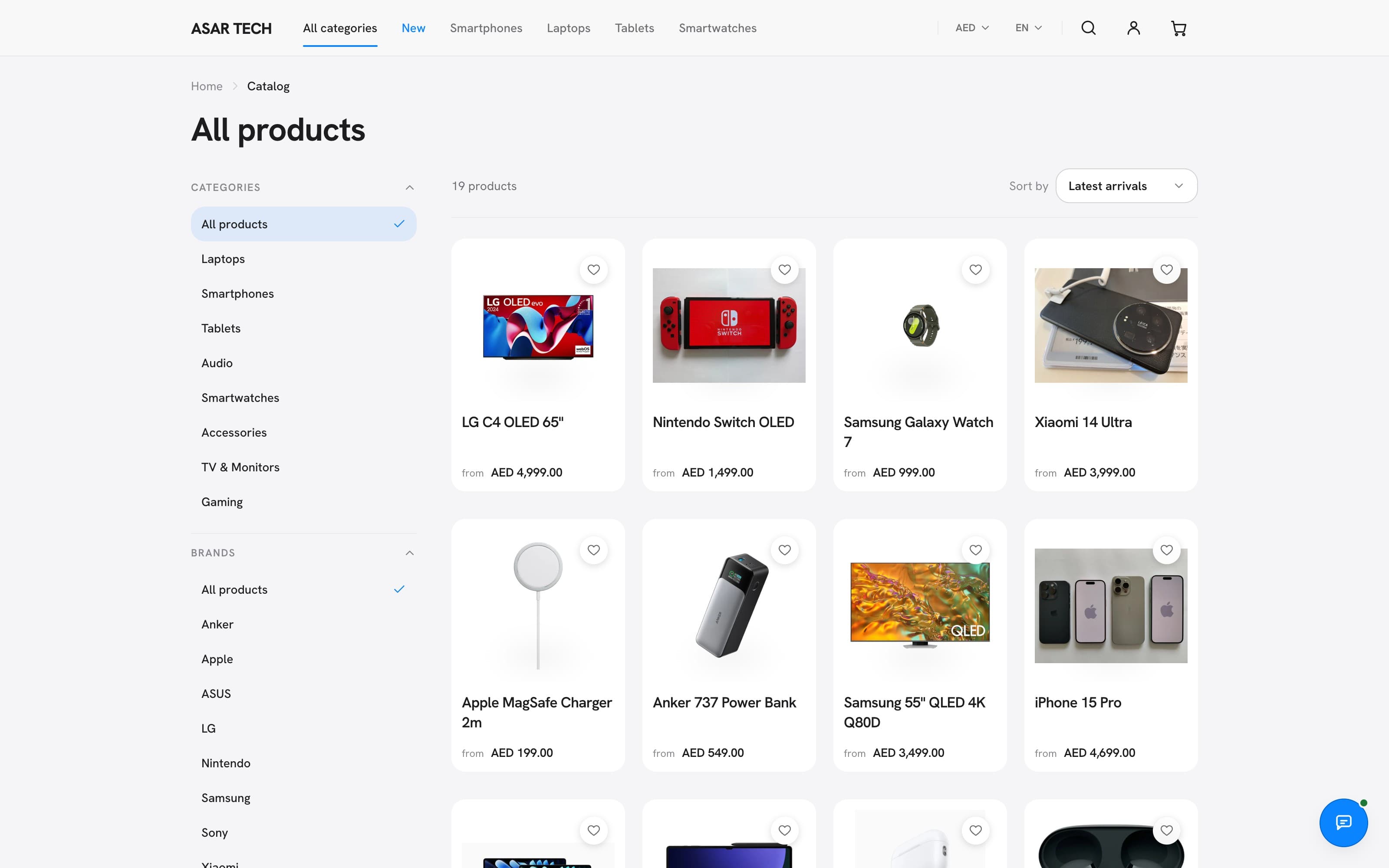
Task: Filter by Nintendo brand
Action: 304,763
